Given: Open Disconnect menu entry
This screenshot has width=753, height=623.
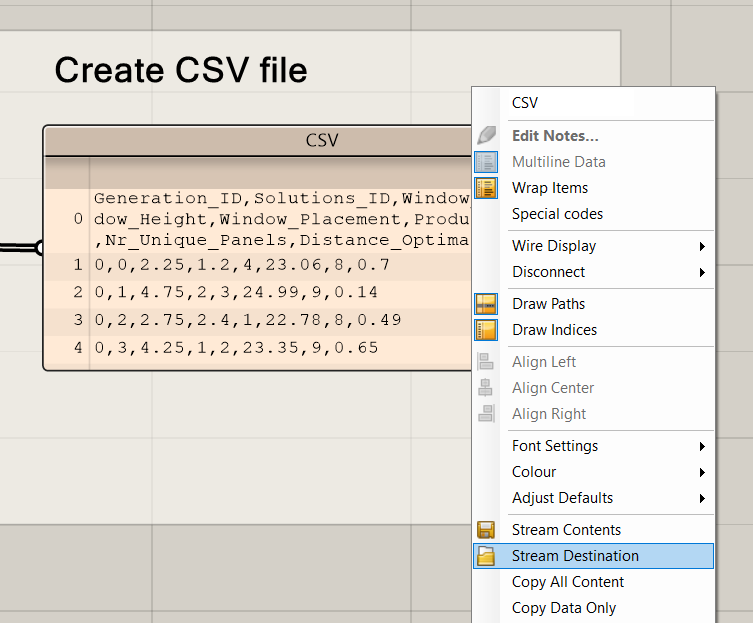Looking at the screenshot, I should [x=594, y=272].
